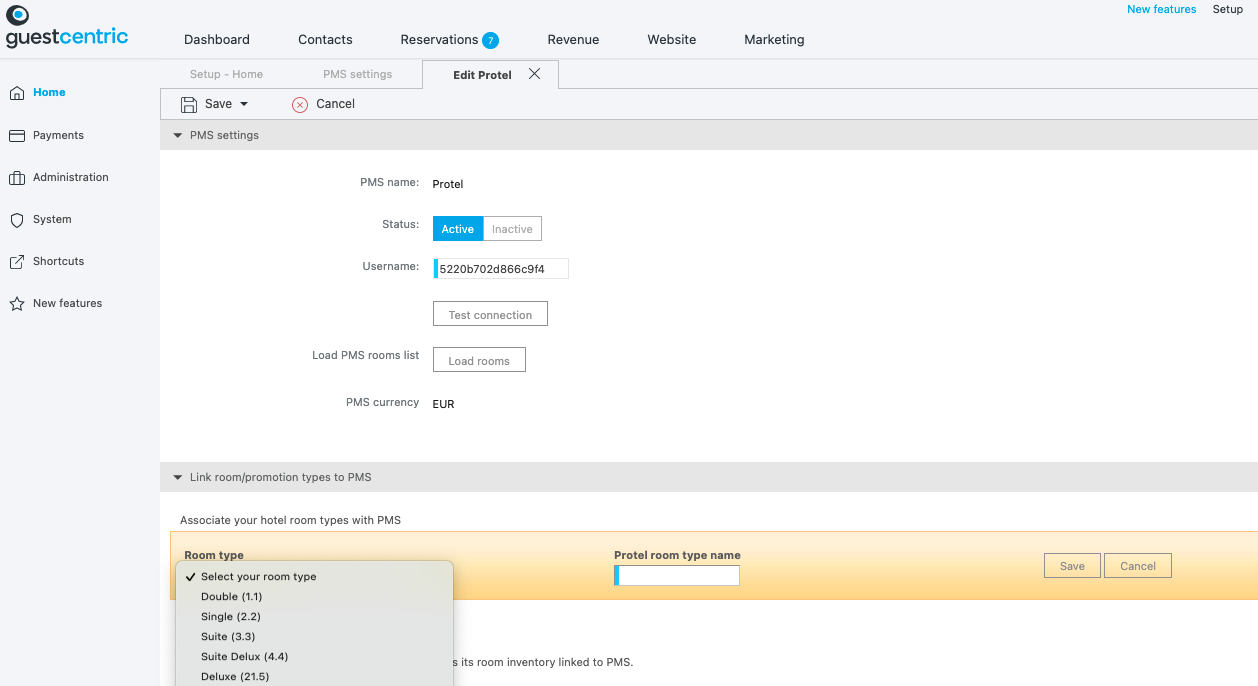
Task: Open Setup link at top right
Action: tap(1228, 9)
